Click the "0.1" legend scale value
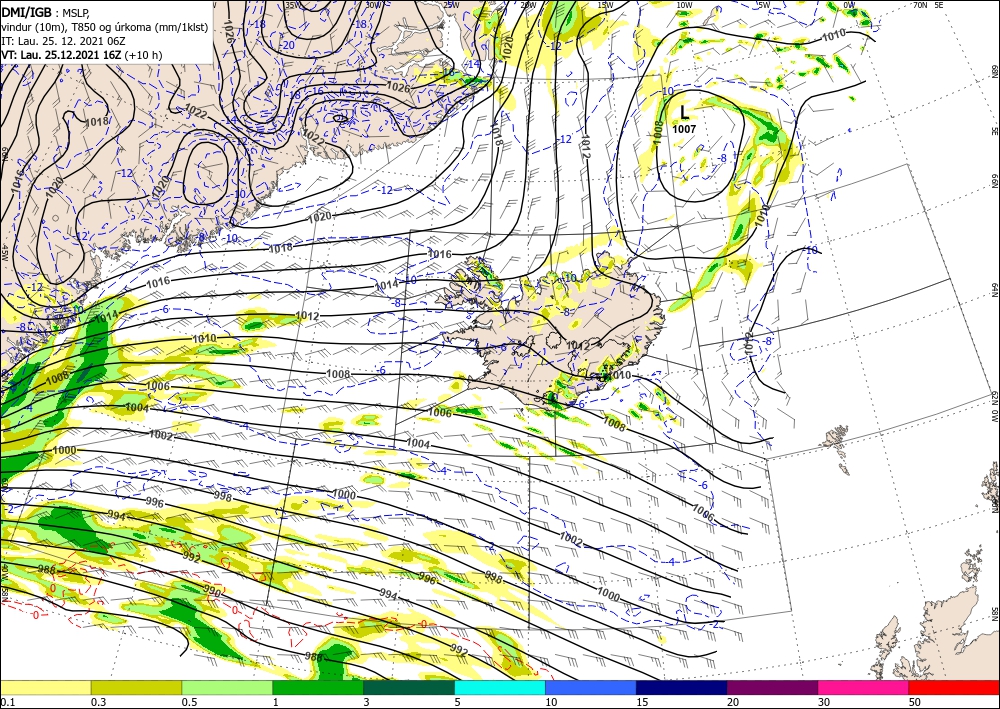Viewport: 1000px width, 709px height. (x=7, y=702)
